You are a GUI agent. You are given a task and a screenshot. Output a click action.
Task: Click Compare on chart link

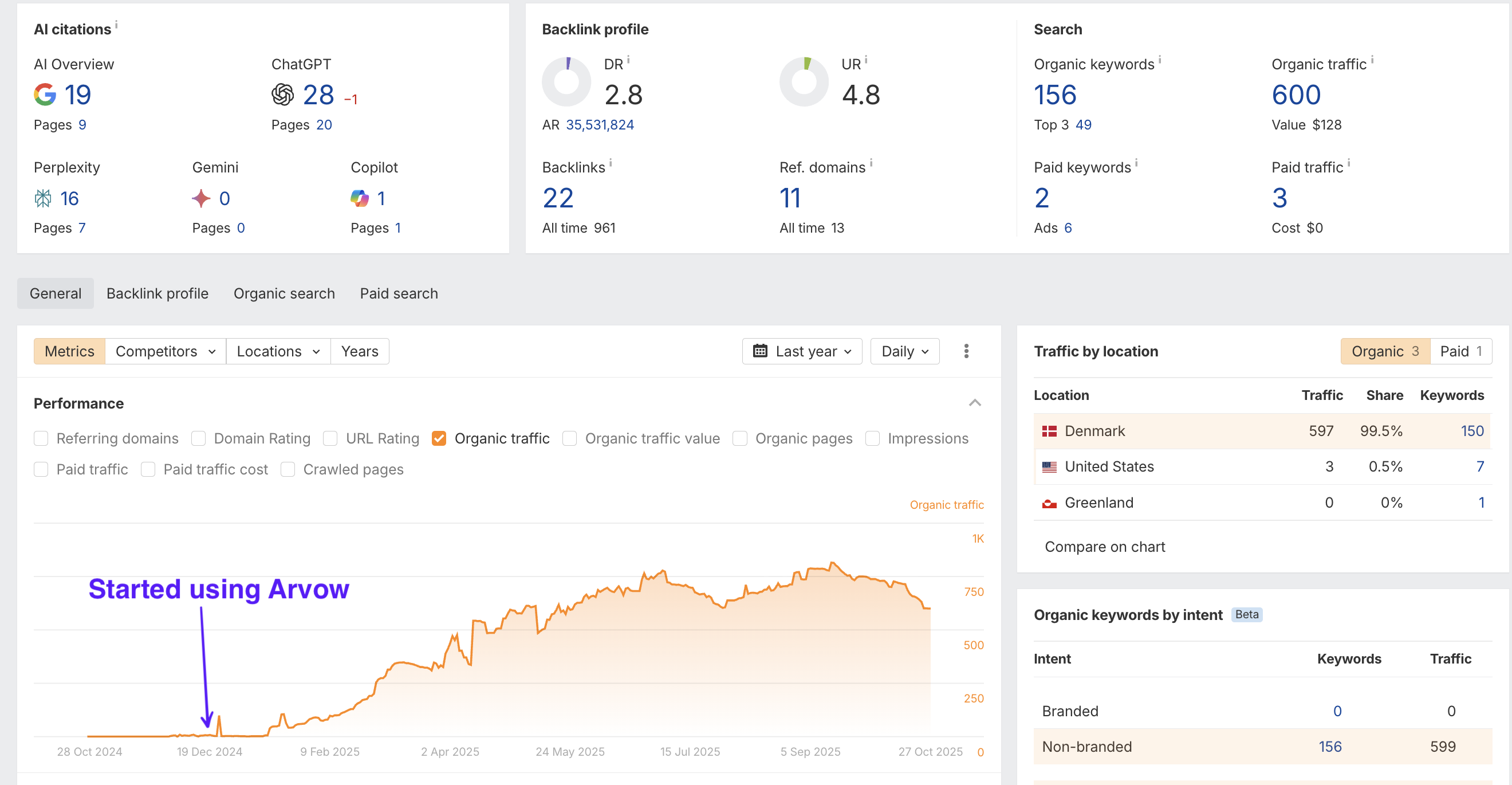pyautogui.click(x=1105, y=547)
